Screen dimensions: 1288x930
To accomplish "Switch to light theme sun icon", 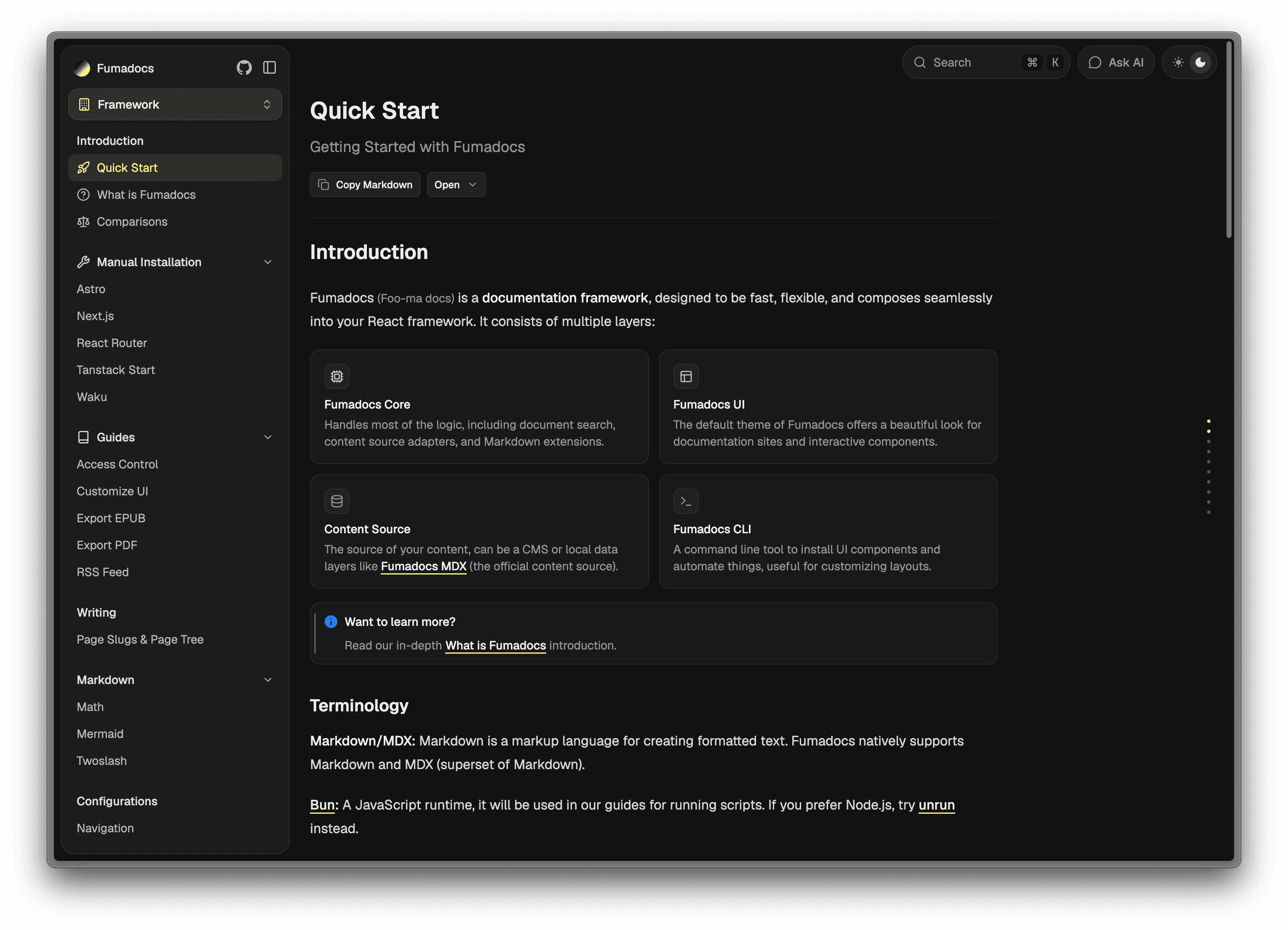I will click(1178, 62).
